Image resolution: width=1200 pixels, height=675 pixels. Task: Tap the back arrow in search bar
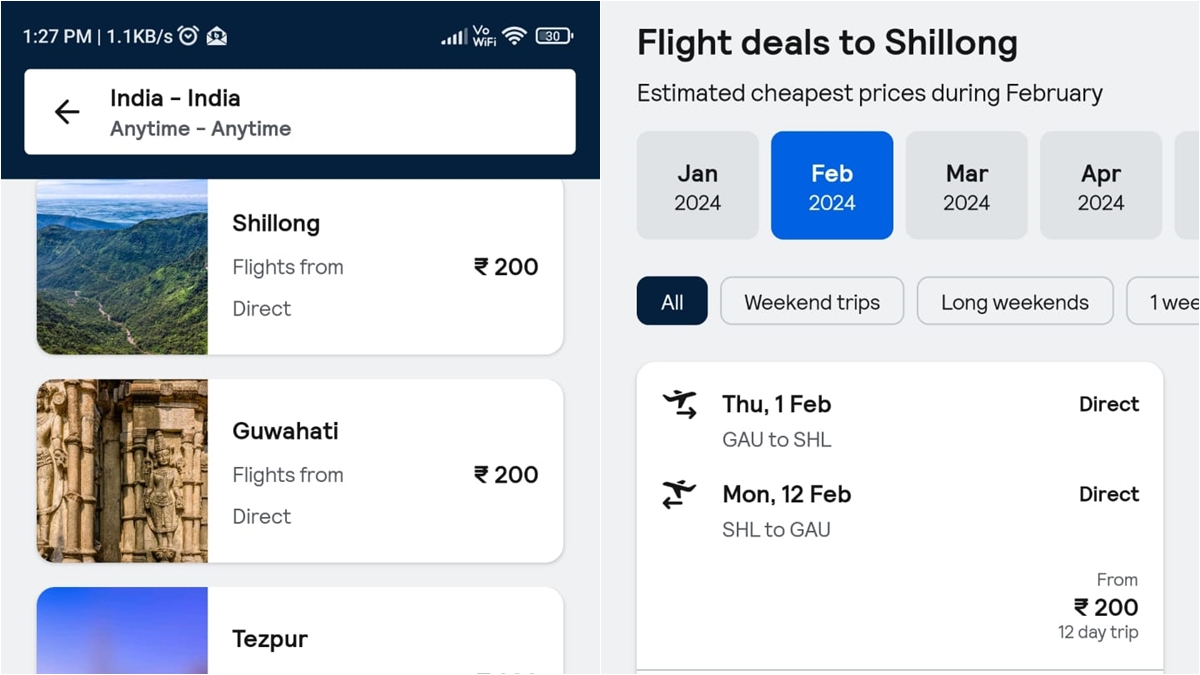67,112
